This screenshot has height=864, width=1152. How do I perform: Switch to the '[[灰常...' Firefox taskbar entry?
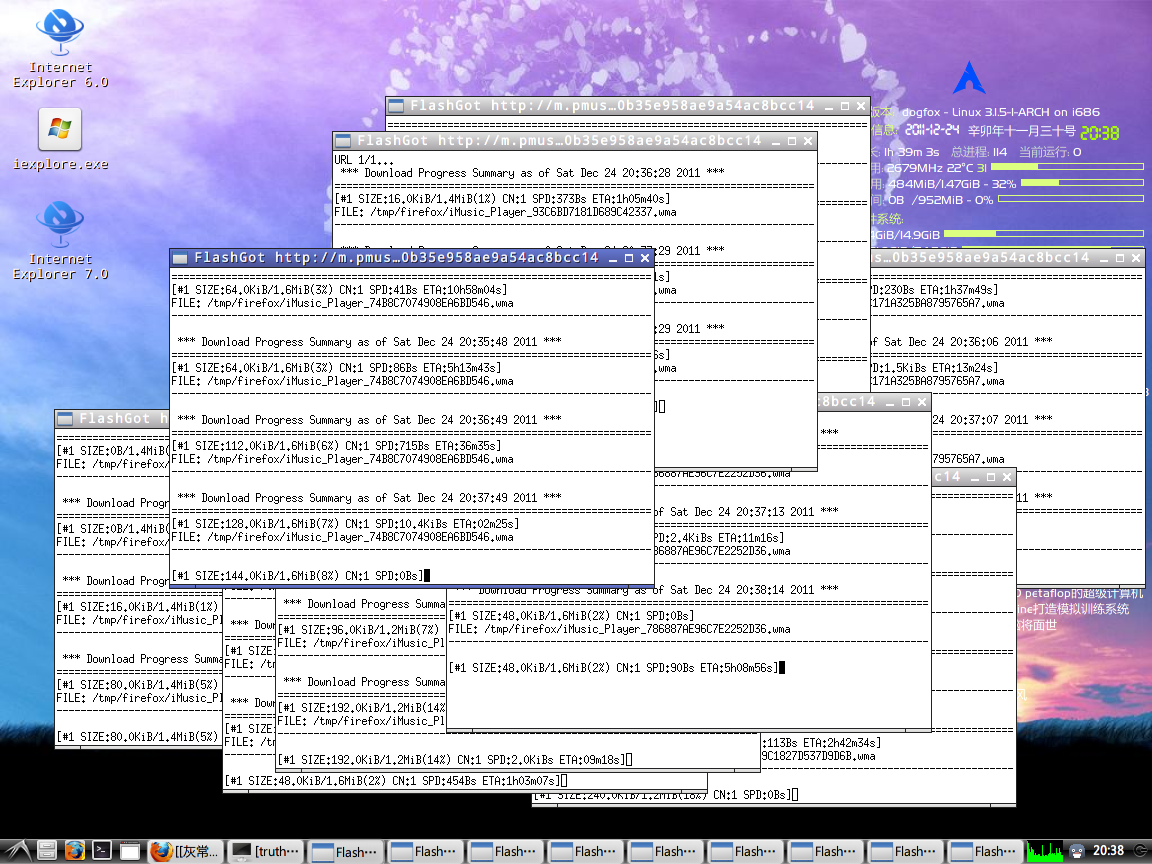pos(185,852)
